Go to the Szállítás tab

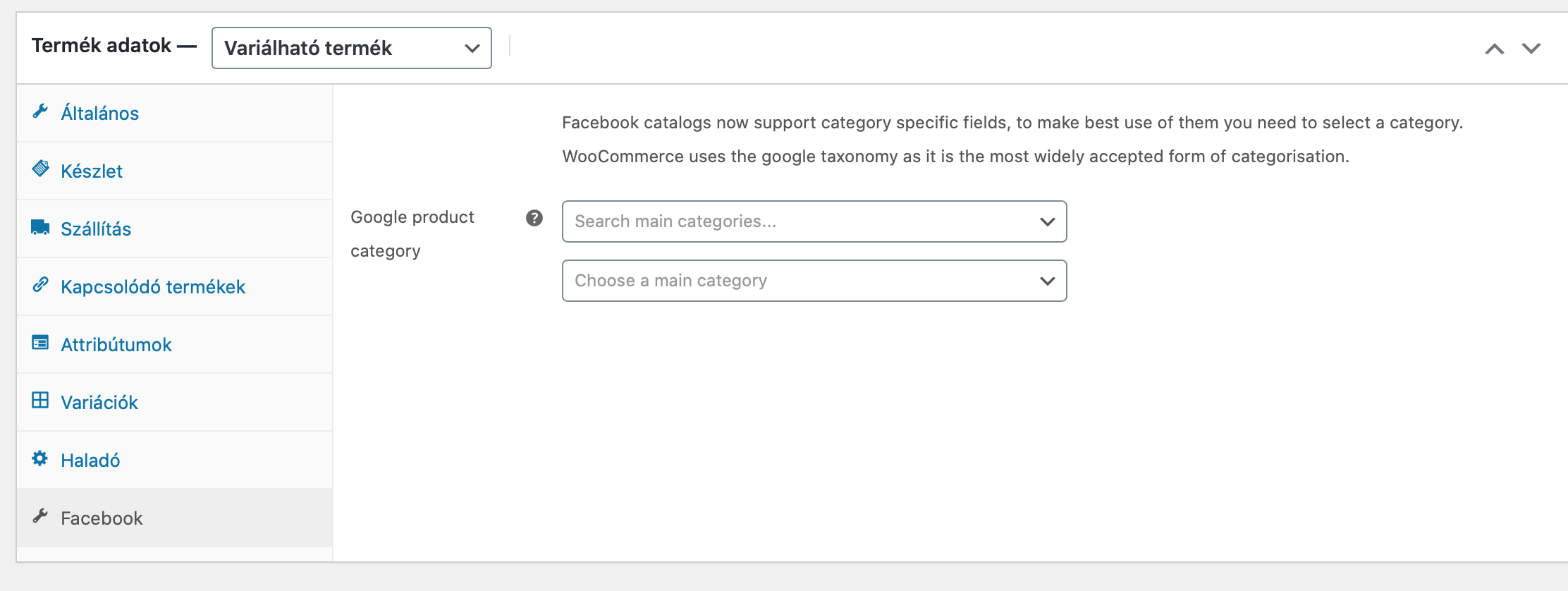tap(96, 229)
